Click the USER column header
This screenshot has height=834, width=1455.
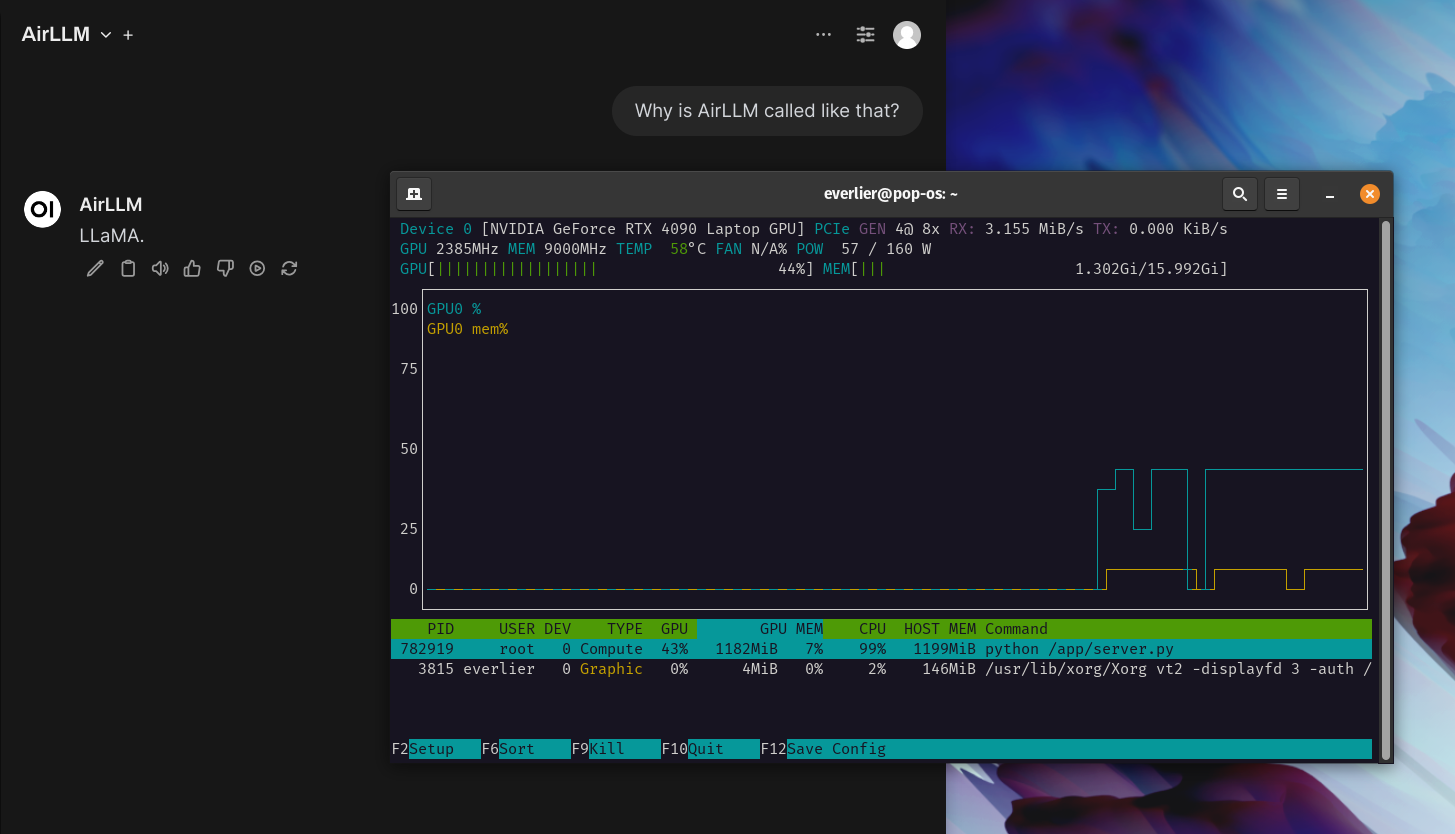[x=517, y=629]
